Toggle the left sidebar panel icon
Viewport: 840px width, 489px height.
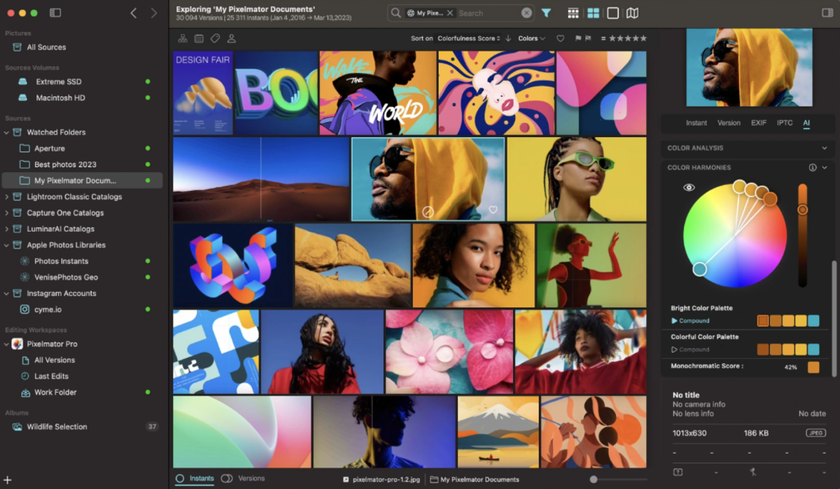tap(55, 13)
